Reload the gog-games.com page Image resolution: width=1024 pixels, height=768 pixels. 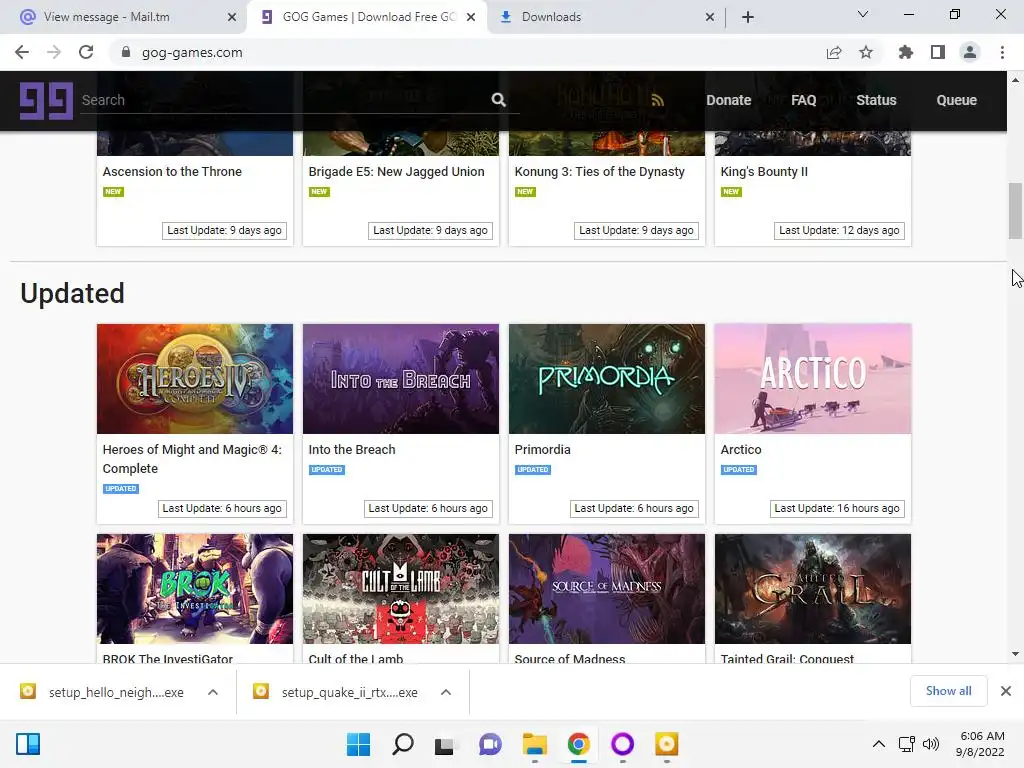[86, 52]
